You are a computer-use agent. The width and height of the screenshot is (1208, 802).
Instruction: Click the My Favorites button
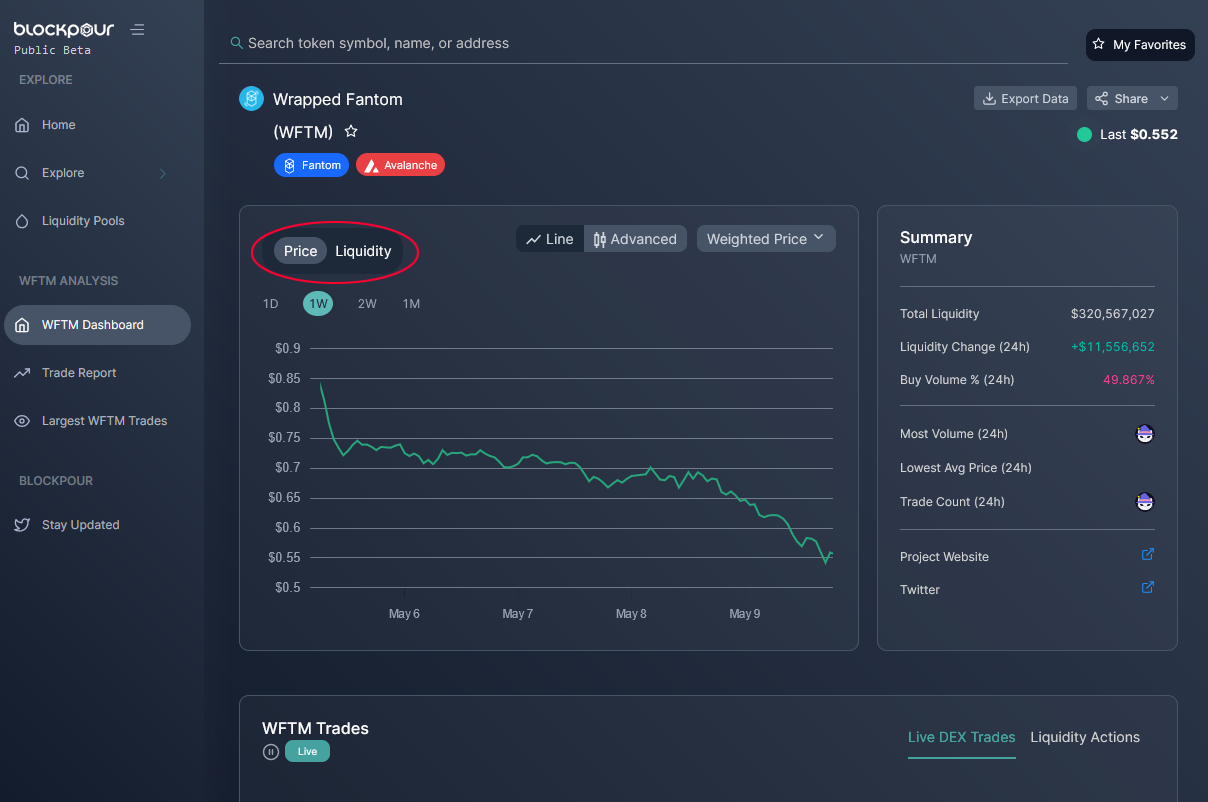pyautogui.click(x=1140, y=45)
